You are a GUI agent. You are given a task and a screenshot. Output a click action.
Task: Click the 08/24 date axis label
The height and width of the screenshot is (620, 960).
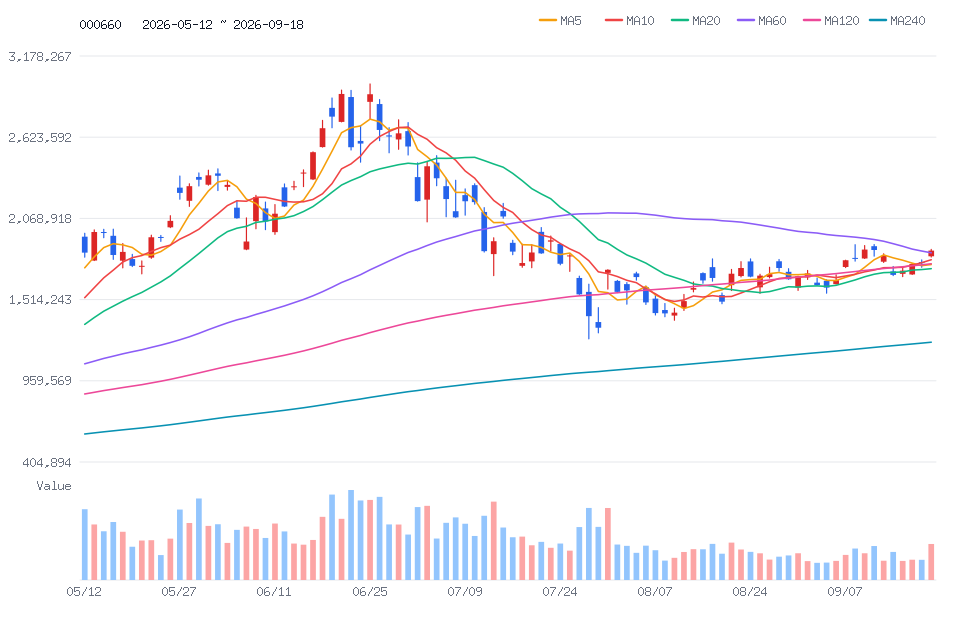(749, 592)
